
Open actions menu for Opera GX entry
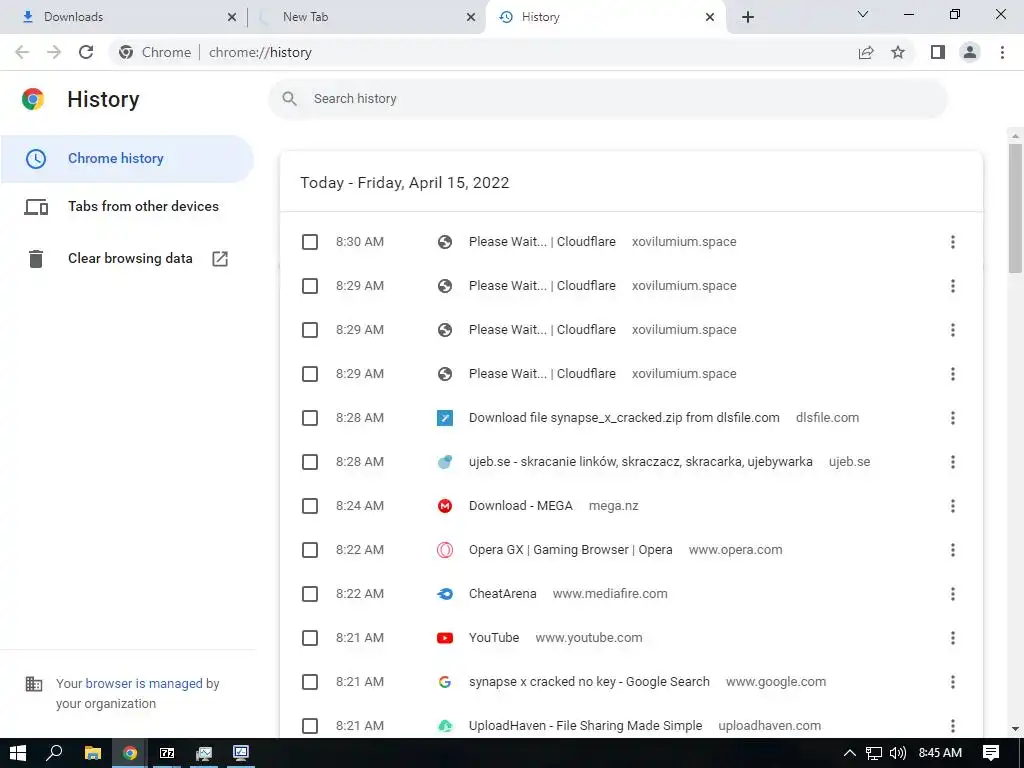953,550
